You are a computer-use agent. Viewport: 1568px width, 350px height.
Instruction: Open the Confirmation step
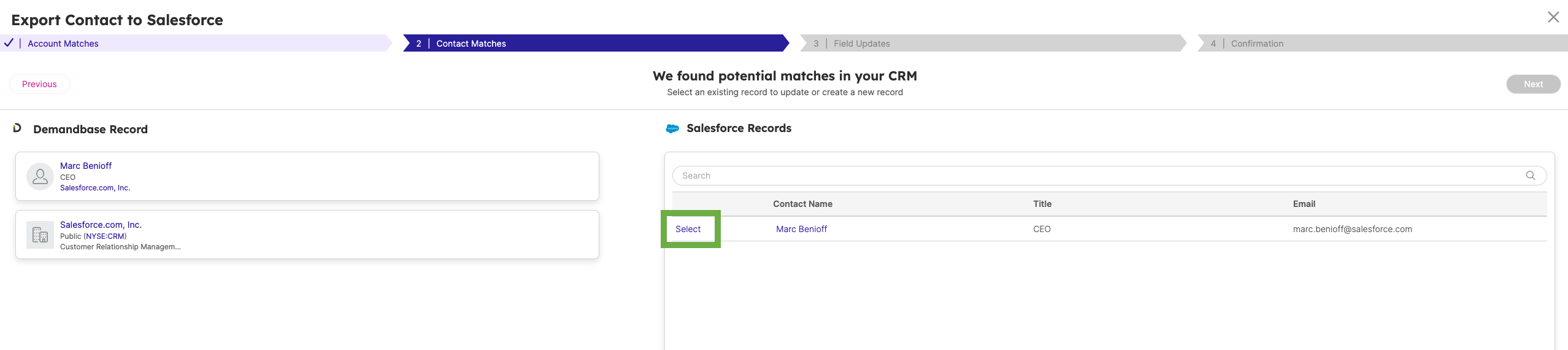(x=1256, y=44)
